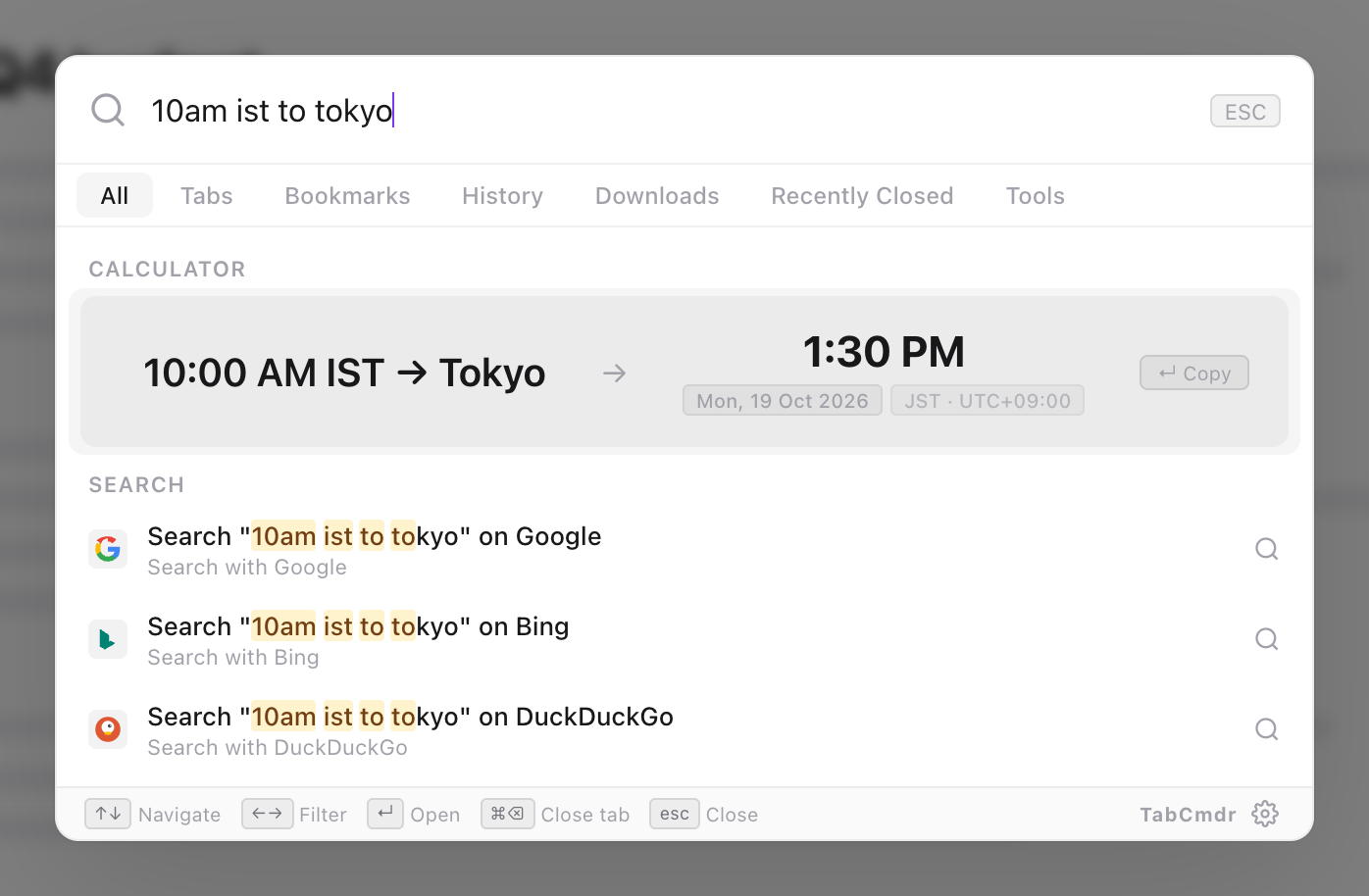The height and width of the screenshot is (896, 1369).
Task: Copy the converted time result
Action: pyautogui.click(x=1193, y=373)
